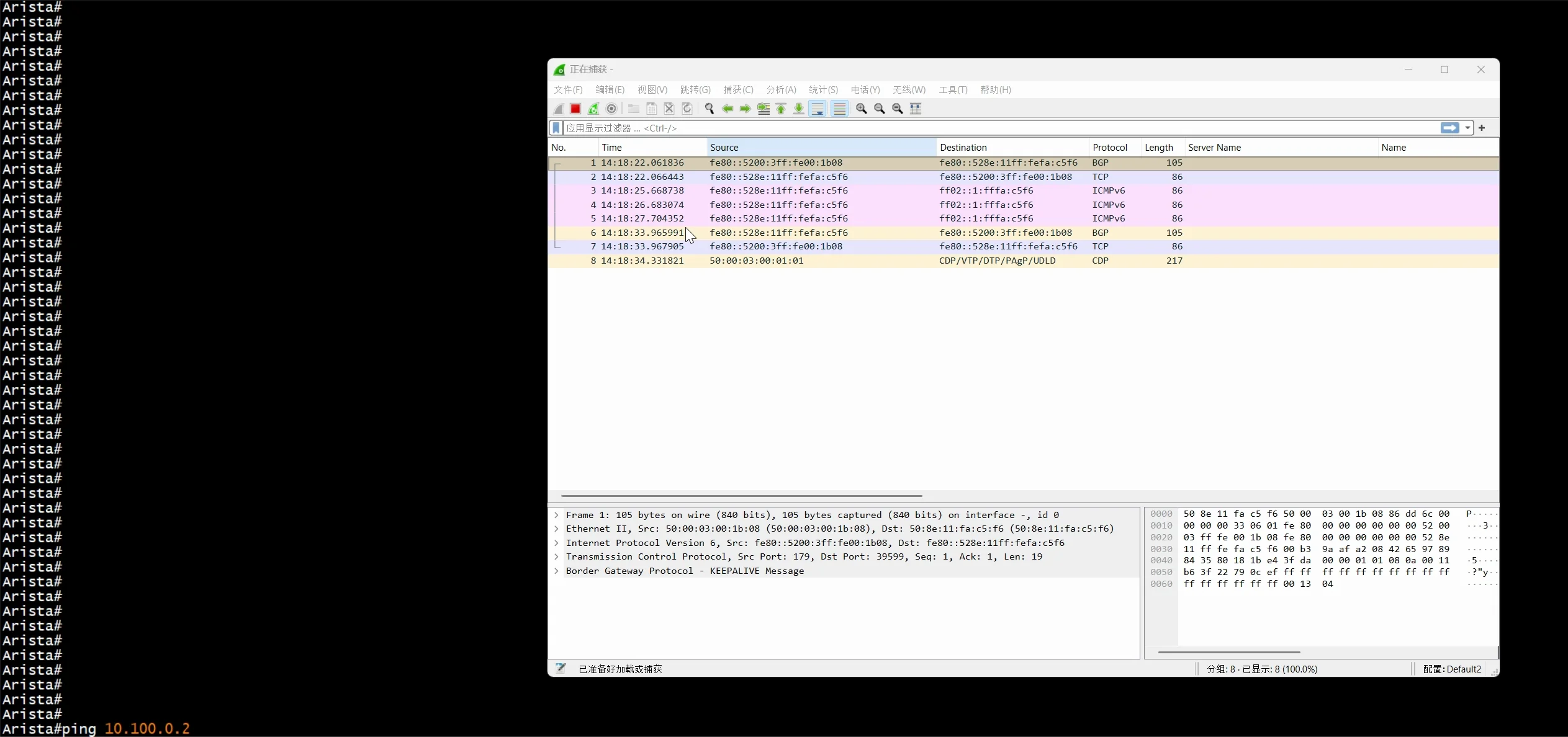The width and height of the screenshot is (1568, 737).
Task: Click the Wireshark title bar app icon
Action: 559,69
